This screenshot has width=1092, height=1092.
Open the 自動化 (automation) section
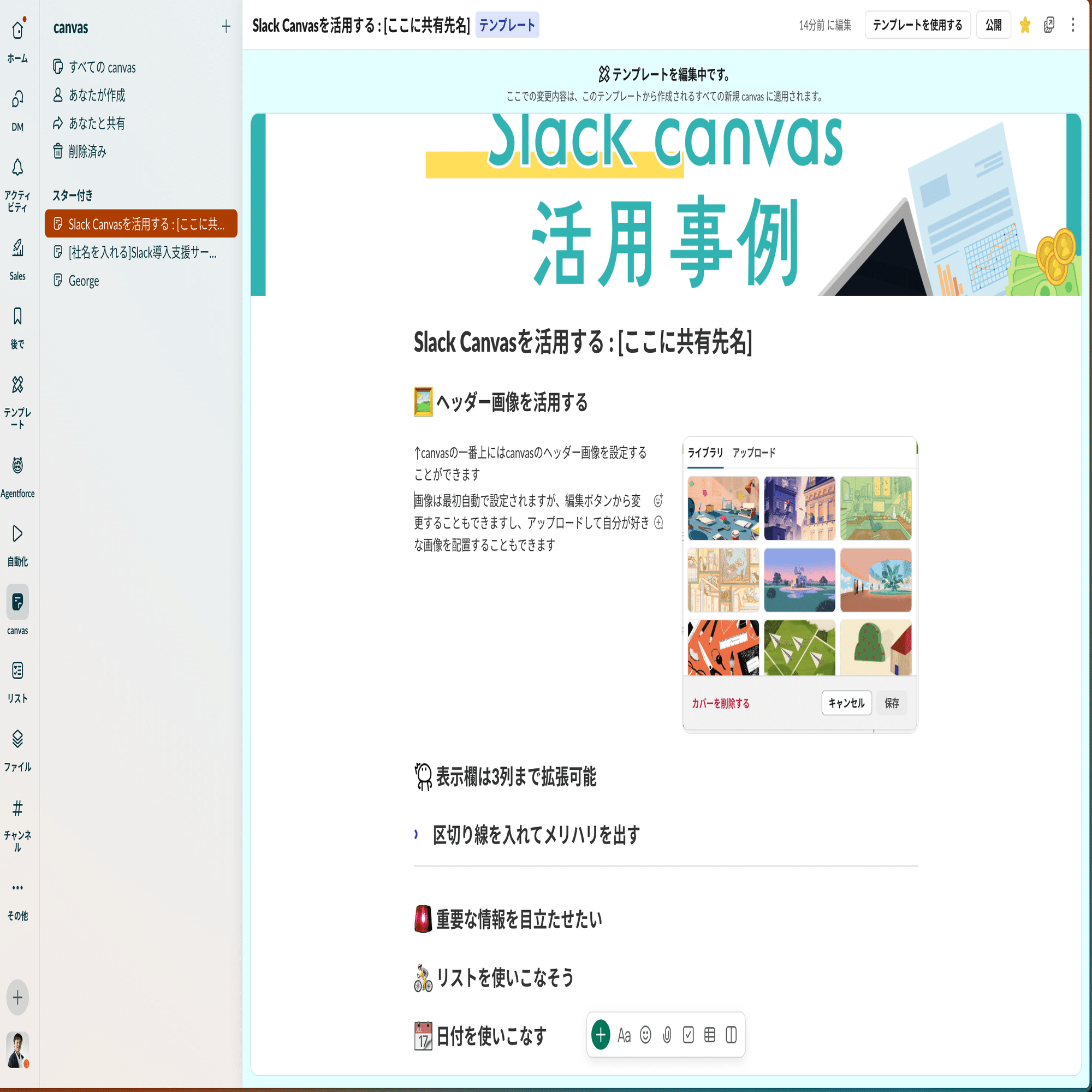click(x=17, y=533)
